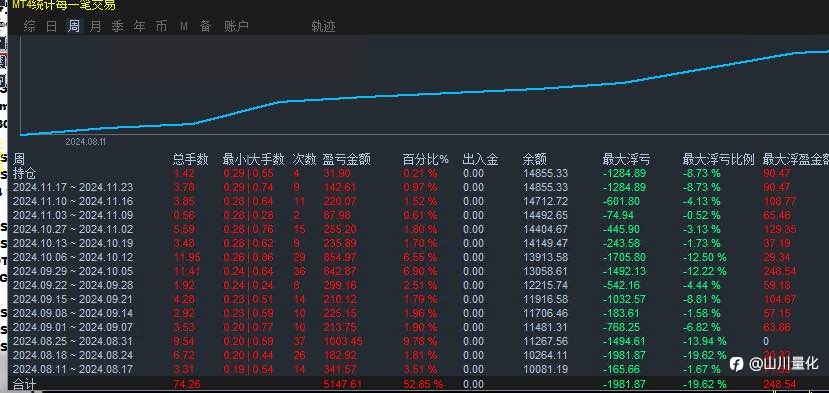829x393 pixels.
Task: Select the M tab
Action: [183, 26]
